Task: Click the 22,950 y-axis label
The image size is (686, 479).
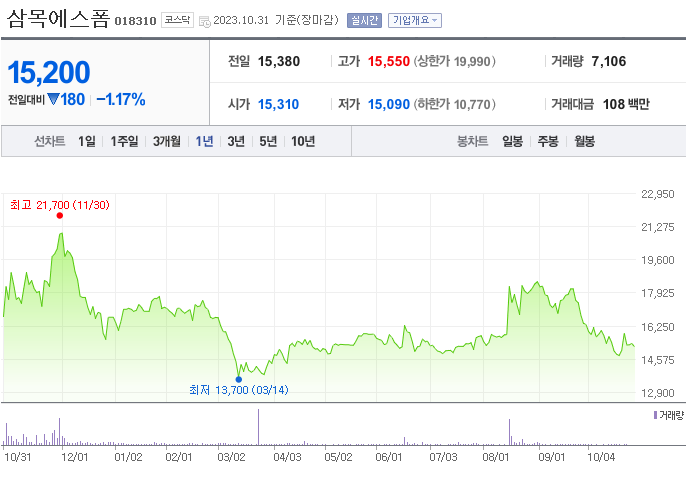Action: (658, 194)
